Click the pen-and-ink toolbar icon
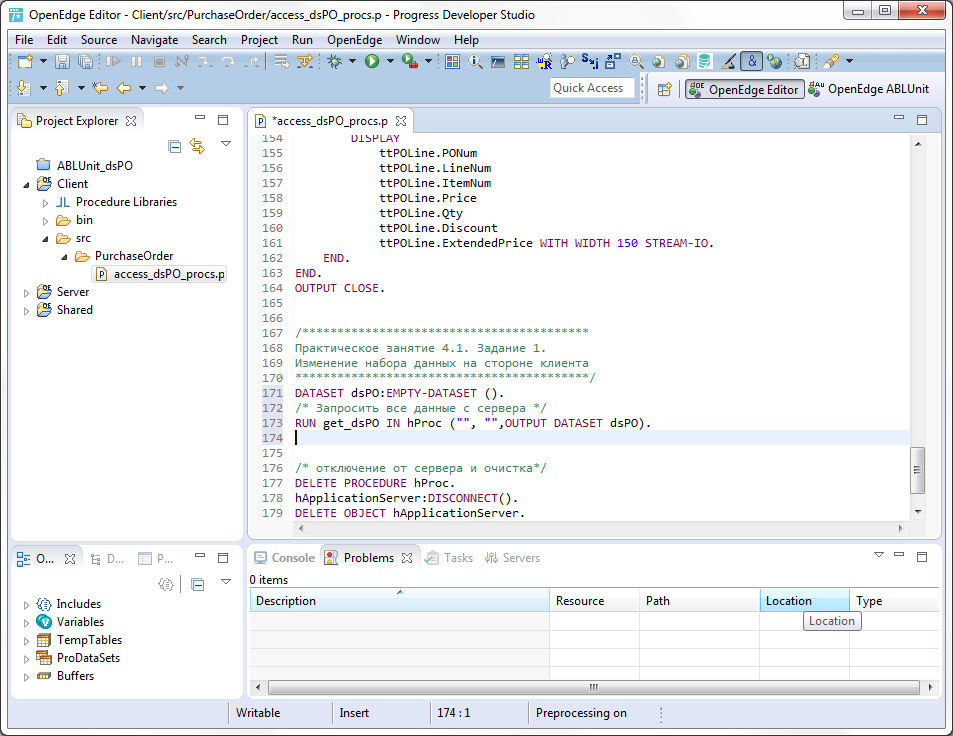The width and height of the screenshot is (953, 736). pyautogui.click(x=728, y=61)
